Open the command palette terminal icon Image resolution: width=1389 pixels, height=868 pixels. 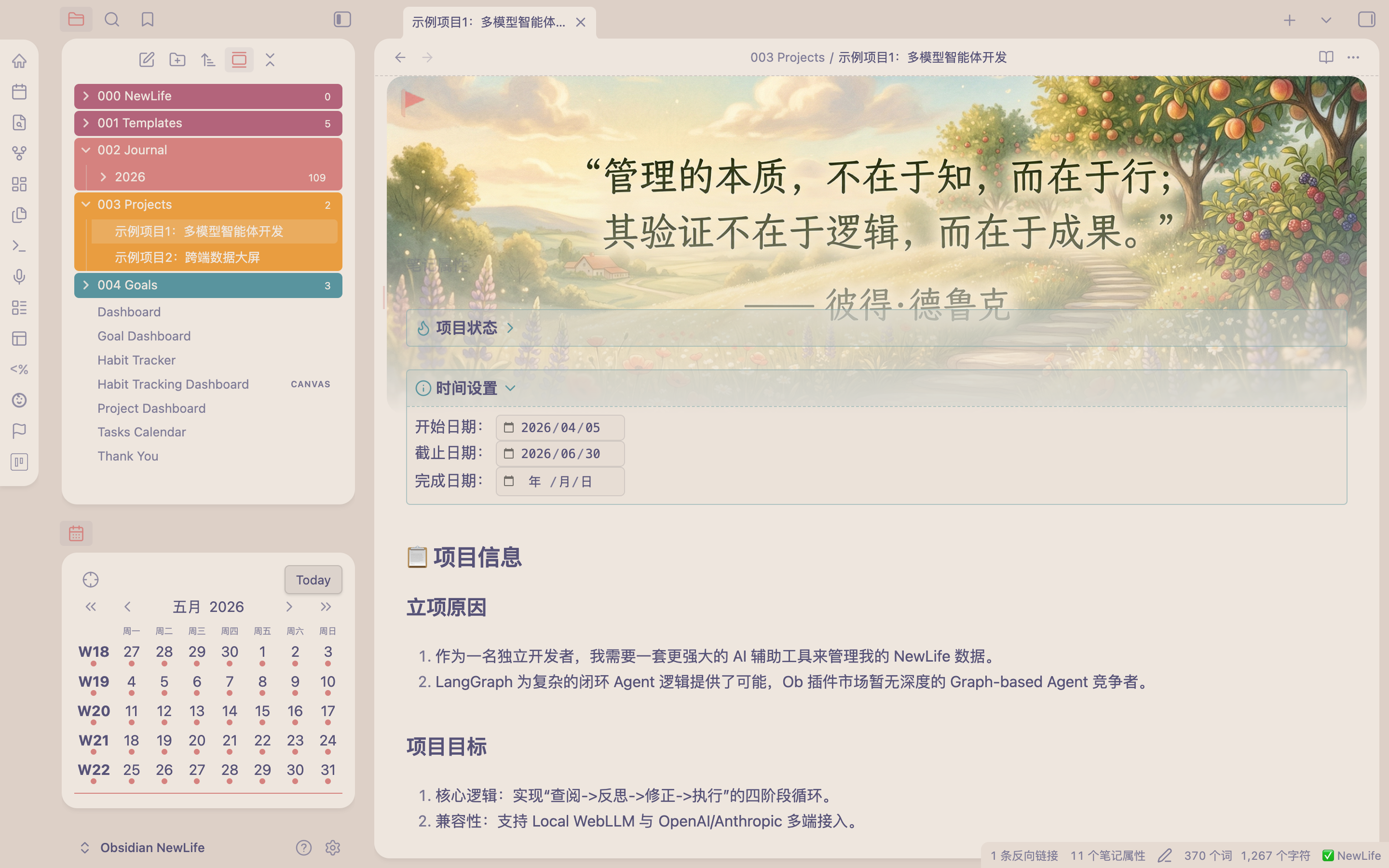19,246
